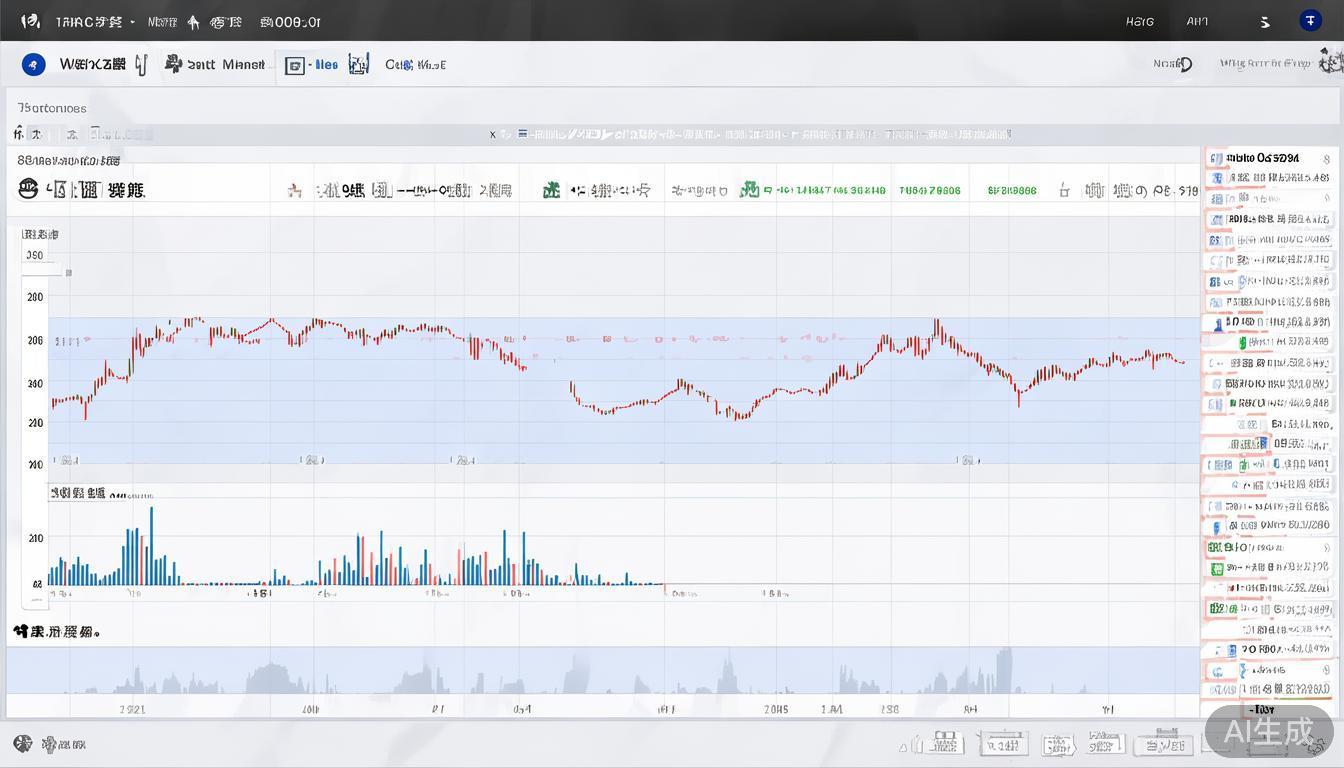
Task: Click the 'AH1' link in the top bar
Action: [1197, 21]
